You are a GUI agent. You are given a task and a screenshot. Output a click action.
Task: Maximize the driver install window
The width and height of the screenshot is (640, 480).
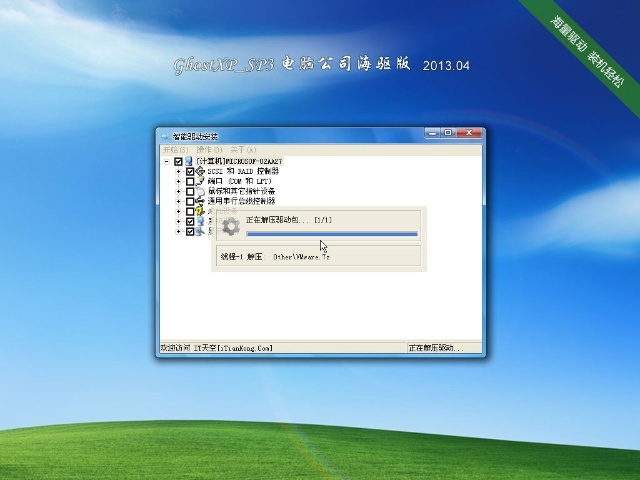tap(448, 133)
